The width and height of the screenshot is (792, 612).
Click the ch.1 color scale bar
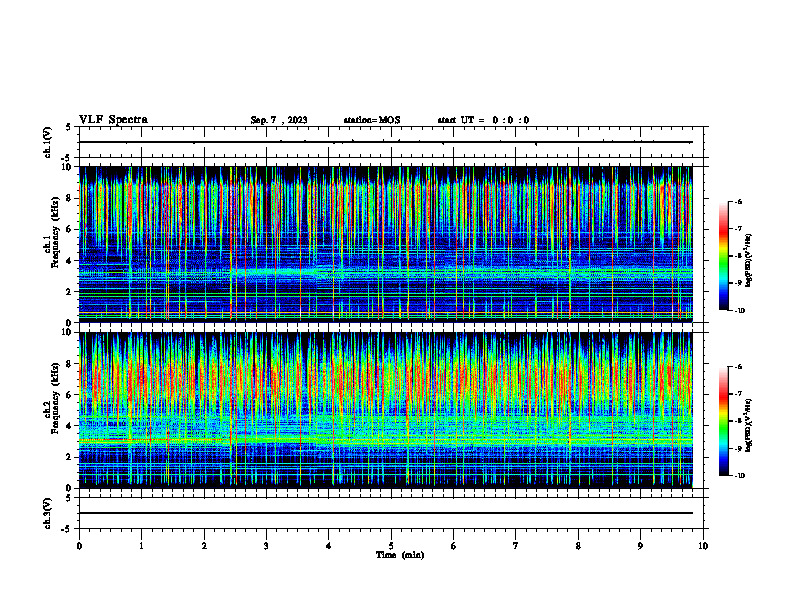click(723, 256)
